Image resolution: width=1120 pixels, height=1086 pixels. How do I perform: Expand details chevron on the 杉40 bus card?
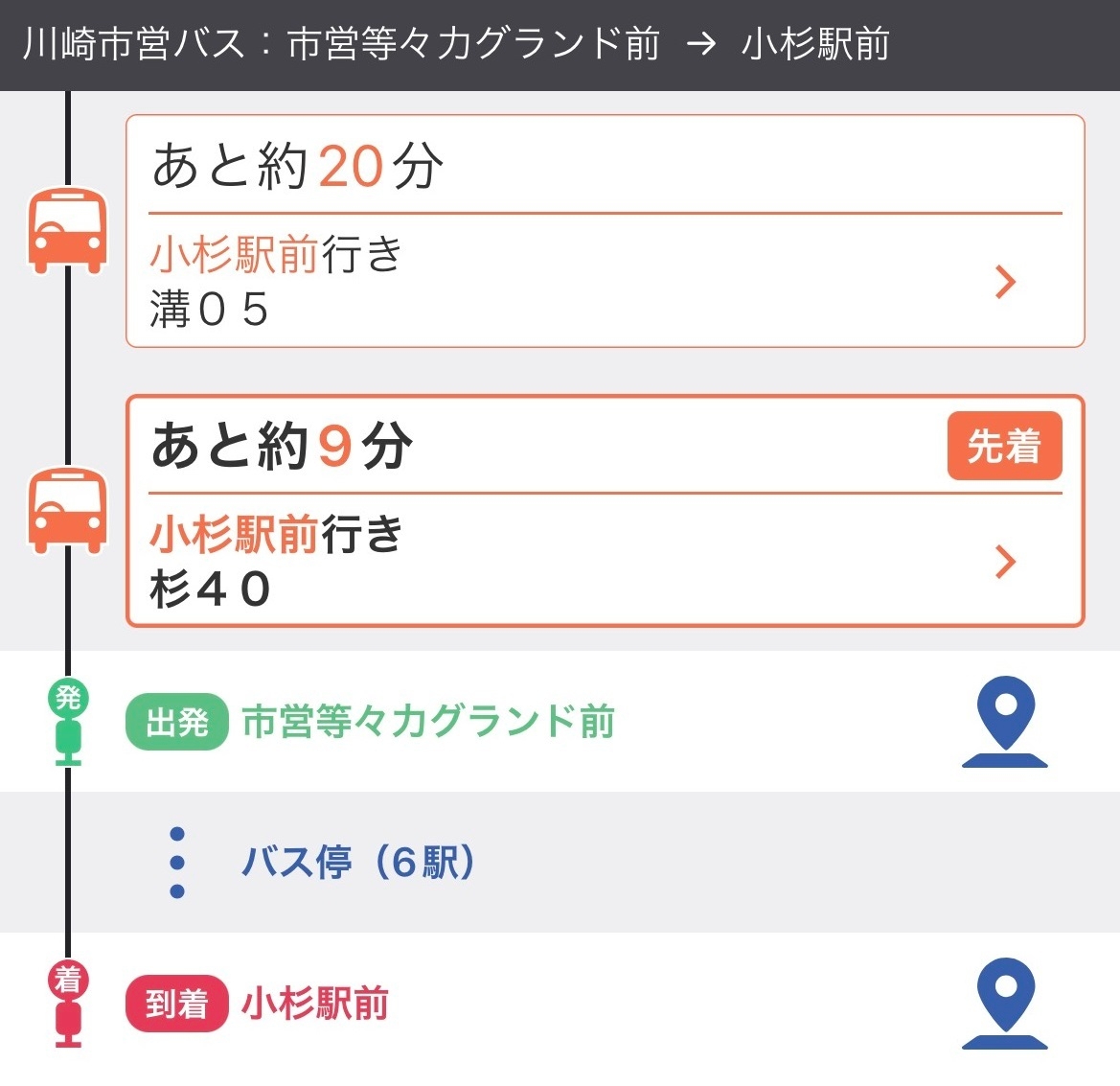1005,562
